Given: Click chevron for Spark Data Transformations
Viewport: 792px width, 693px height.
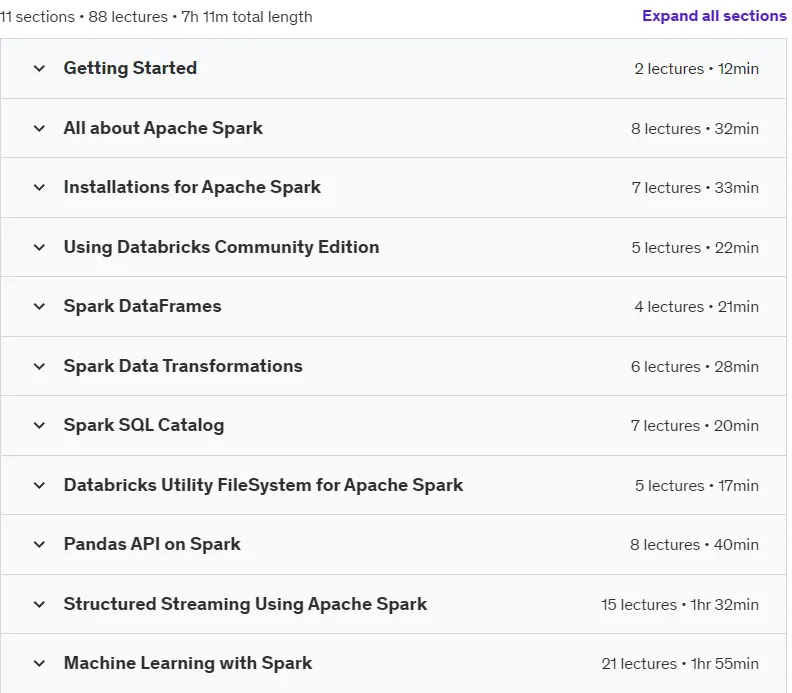Looking at the screenshot, I should click(x=39, y=367).
